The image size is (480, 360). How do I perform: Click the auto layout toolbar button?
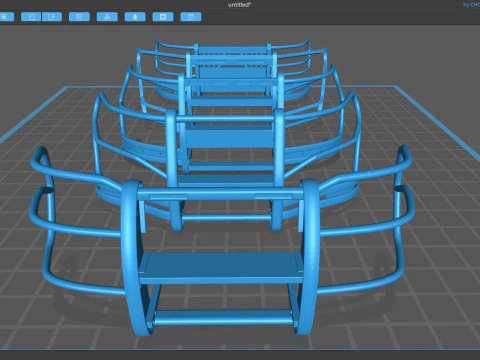click(x=107, y=17)
